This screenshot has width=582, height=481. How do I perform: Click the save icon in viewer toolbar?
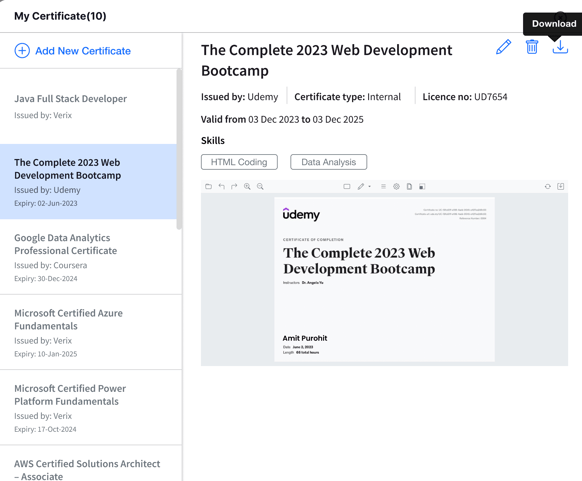(x=422, y=186)
